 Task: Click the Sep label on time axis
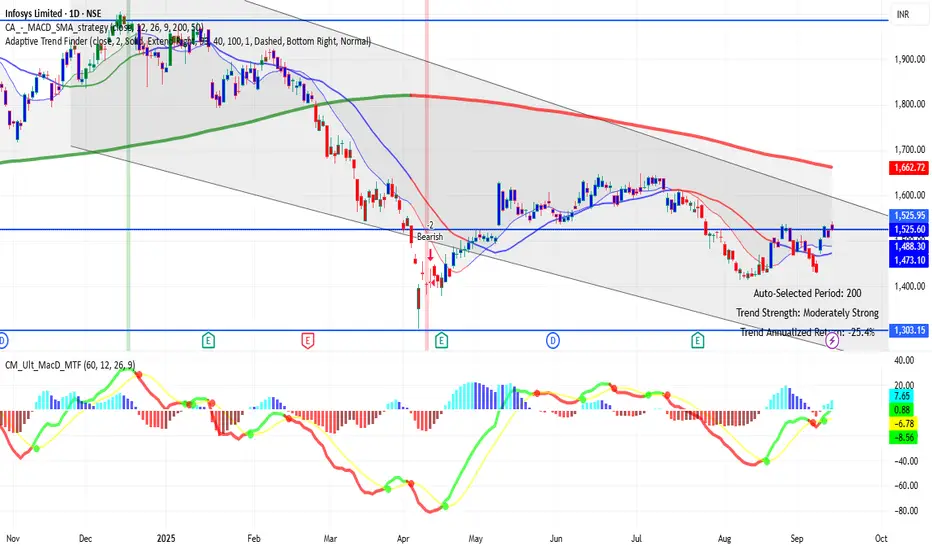(x=797, y=539)
